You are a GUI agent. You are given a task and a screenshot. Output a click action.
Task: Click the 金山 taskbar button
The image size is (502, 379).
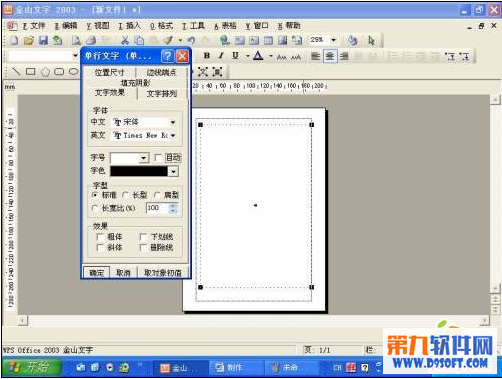(x=180, y=368)
